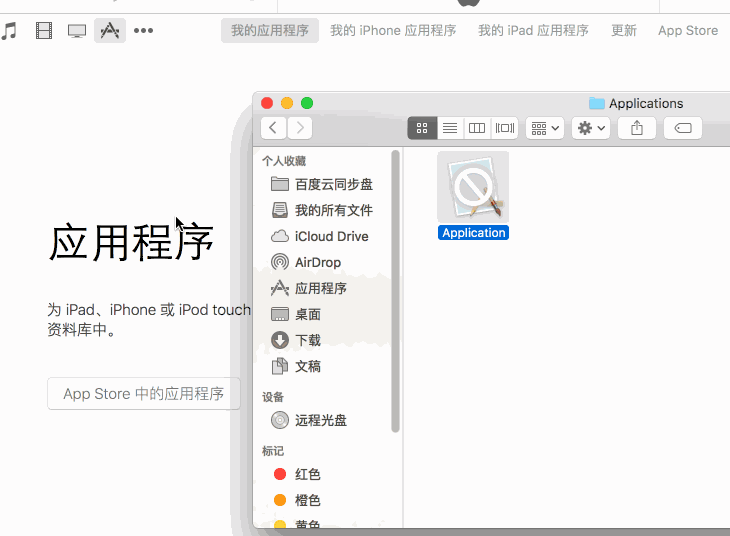Viewport: 730px width, 536px height.
Task: Open the App Store tab
Action: [x=688, y=31]
